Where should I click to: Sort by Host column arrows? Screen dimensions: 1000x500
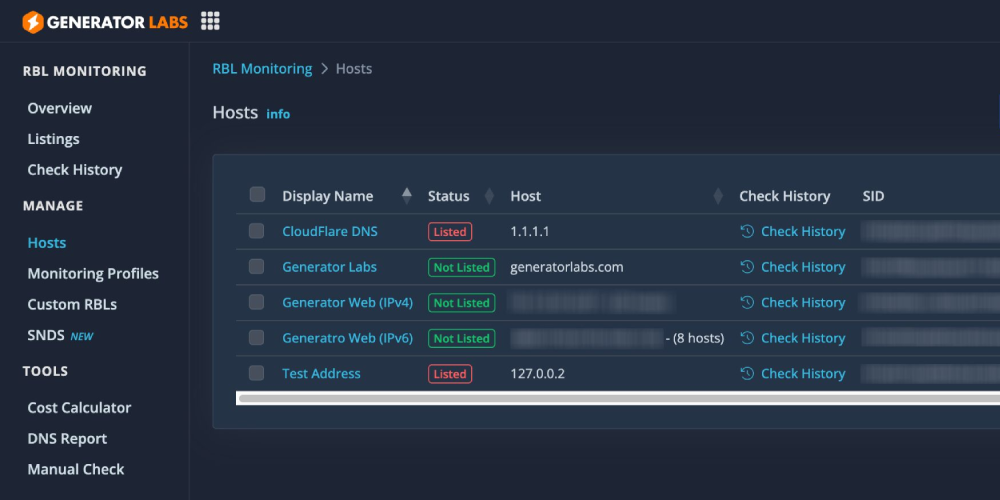click(718, 196)
